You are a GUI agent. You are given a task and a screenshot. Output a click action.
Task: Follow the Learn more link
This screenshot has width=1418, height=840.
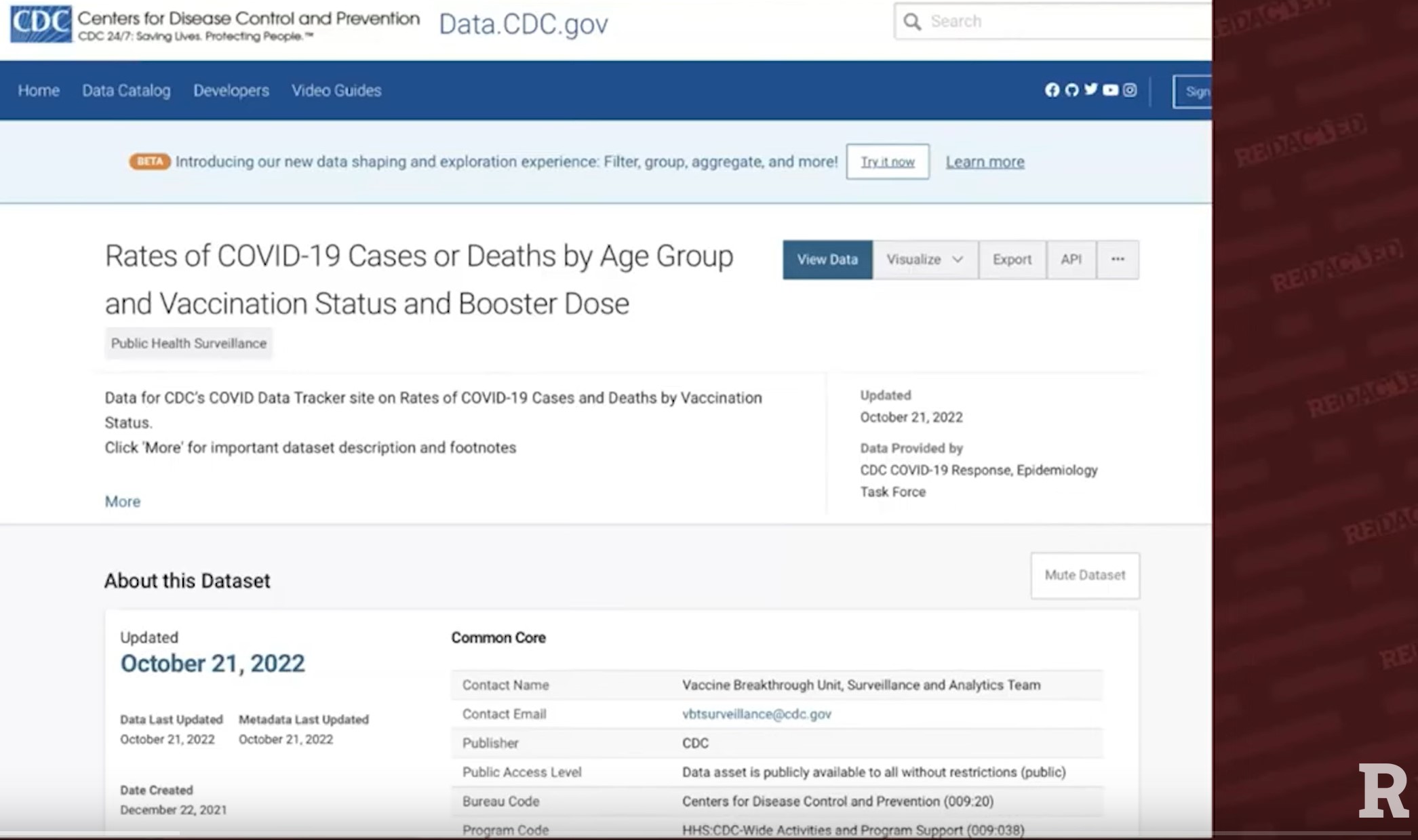point(985,162)
